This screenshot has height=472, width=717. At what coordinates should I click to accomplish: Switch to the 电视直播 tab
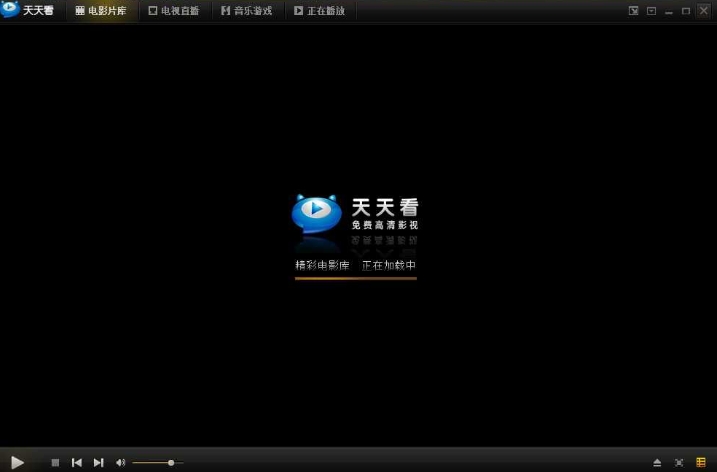174,11
